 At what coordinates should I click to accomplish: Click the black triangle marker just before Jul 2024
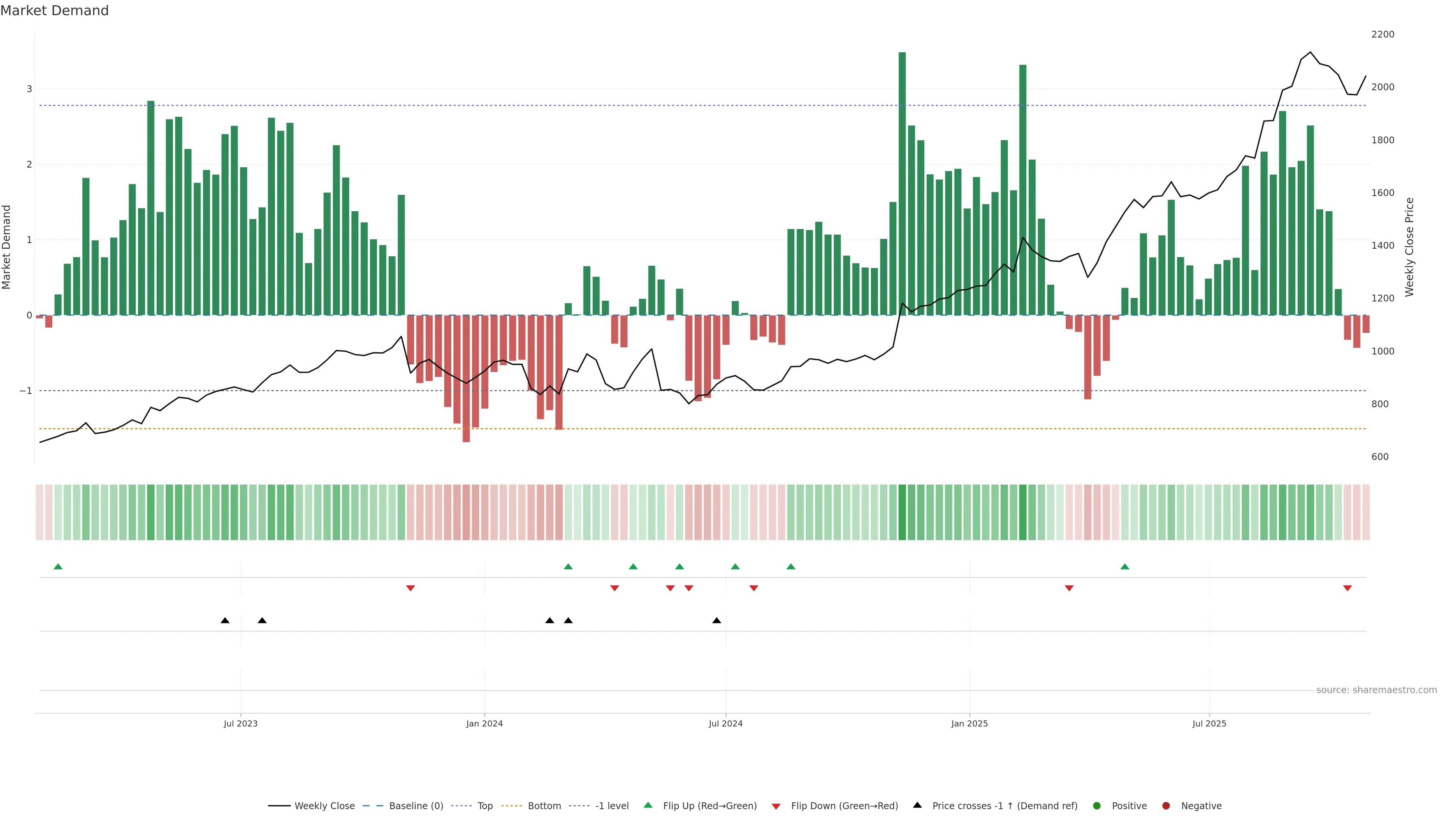point(716,620)
